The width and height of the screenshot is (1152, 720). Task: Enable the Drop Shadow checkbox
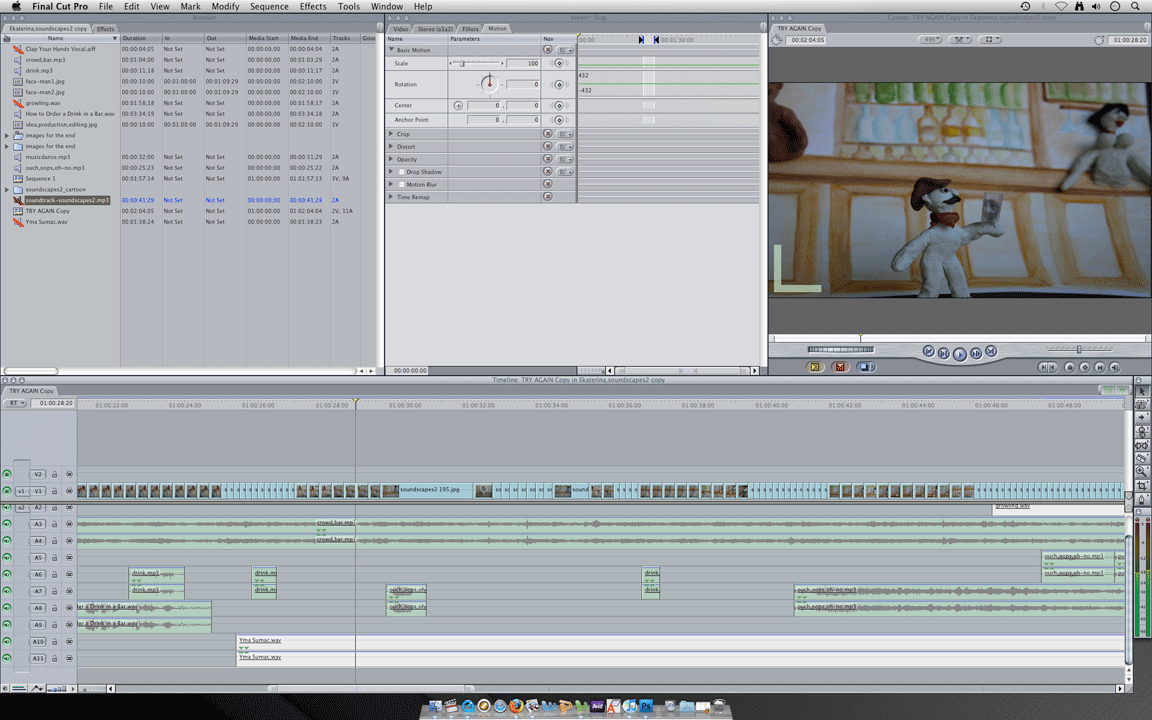401,172
